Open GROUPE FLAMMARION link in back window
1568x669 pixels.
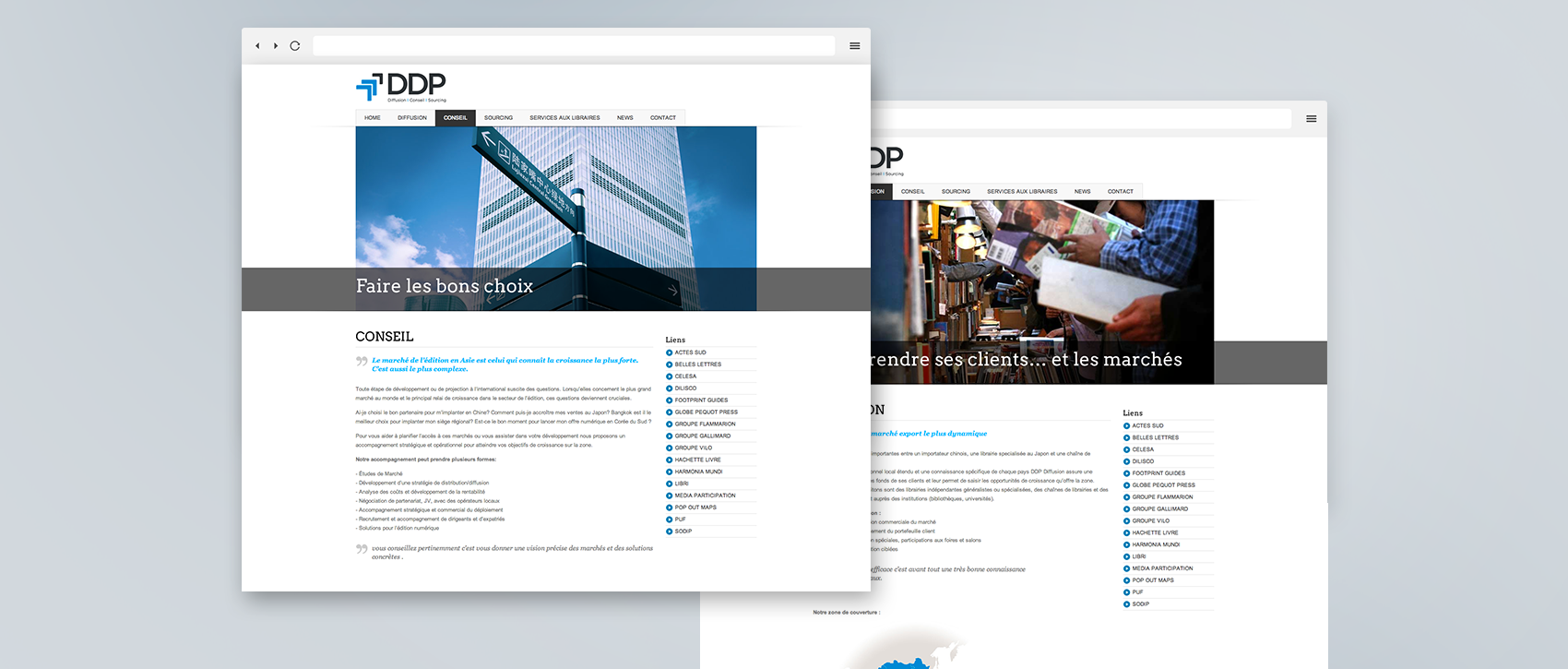click(x=1163, y=497)
